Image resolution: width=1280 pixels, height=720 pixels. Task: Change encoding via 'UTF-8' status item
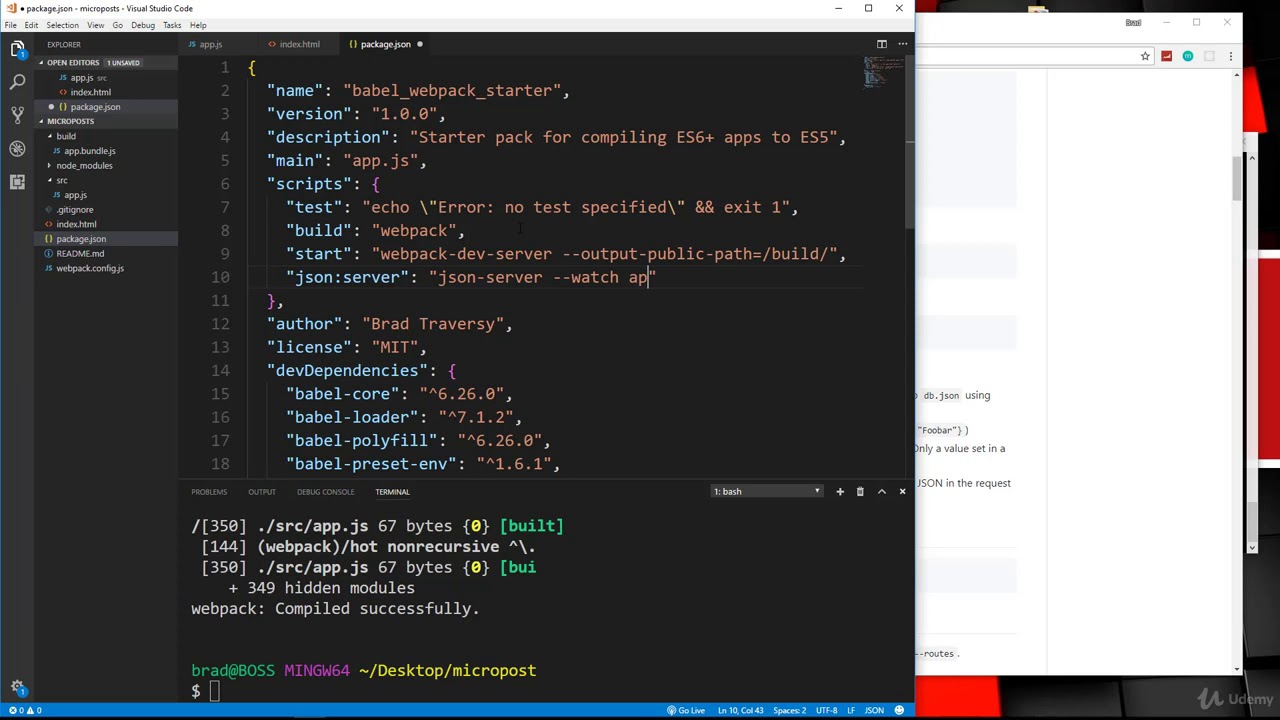pyautogui.click(x=826, y=710)
